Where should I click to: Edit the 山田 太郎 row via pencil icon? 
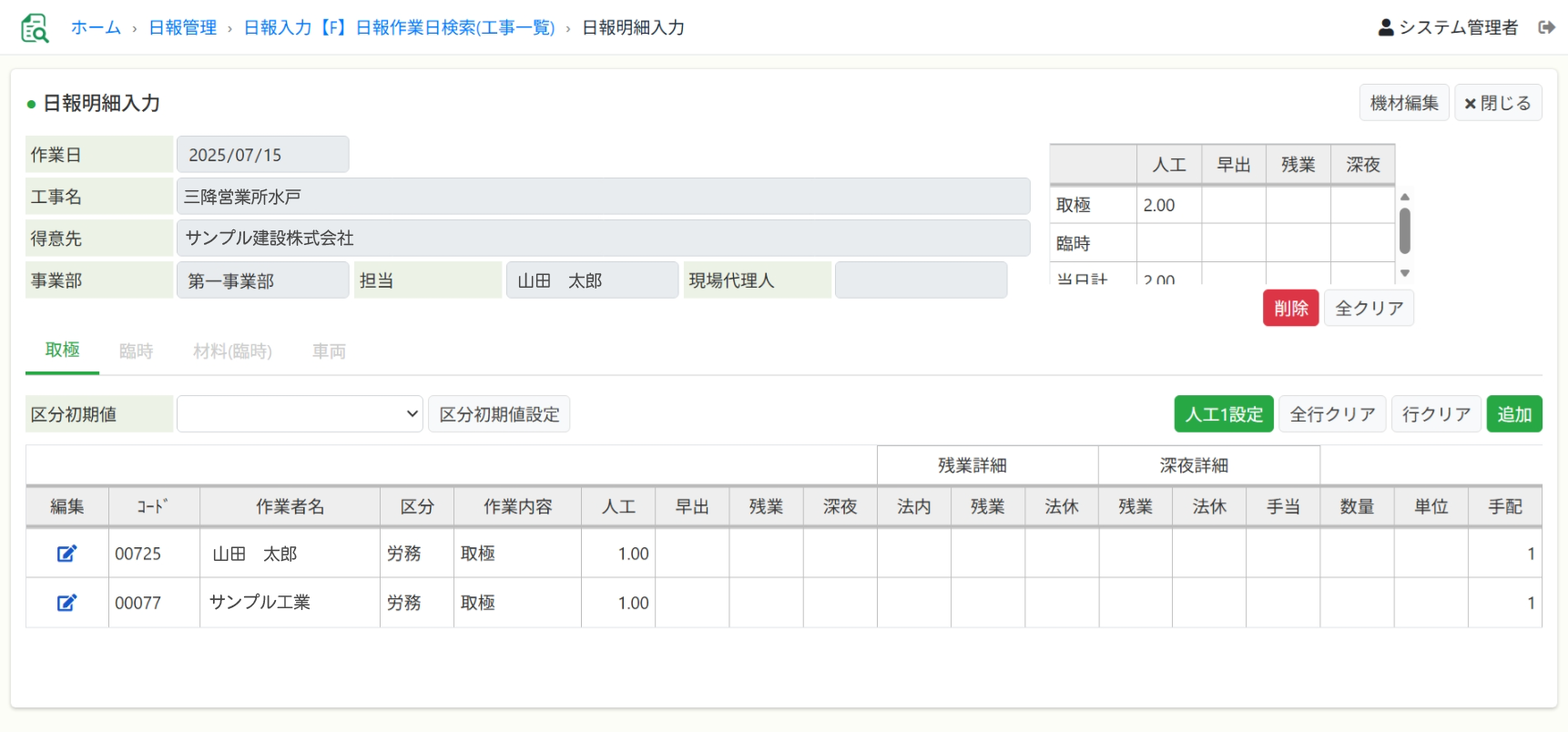(66, 554)
